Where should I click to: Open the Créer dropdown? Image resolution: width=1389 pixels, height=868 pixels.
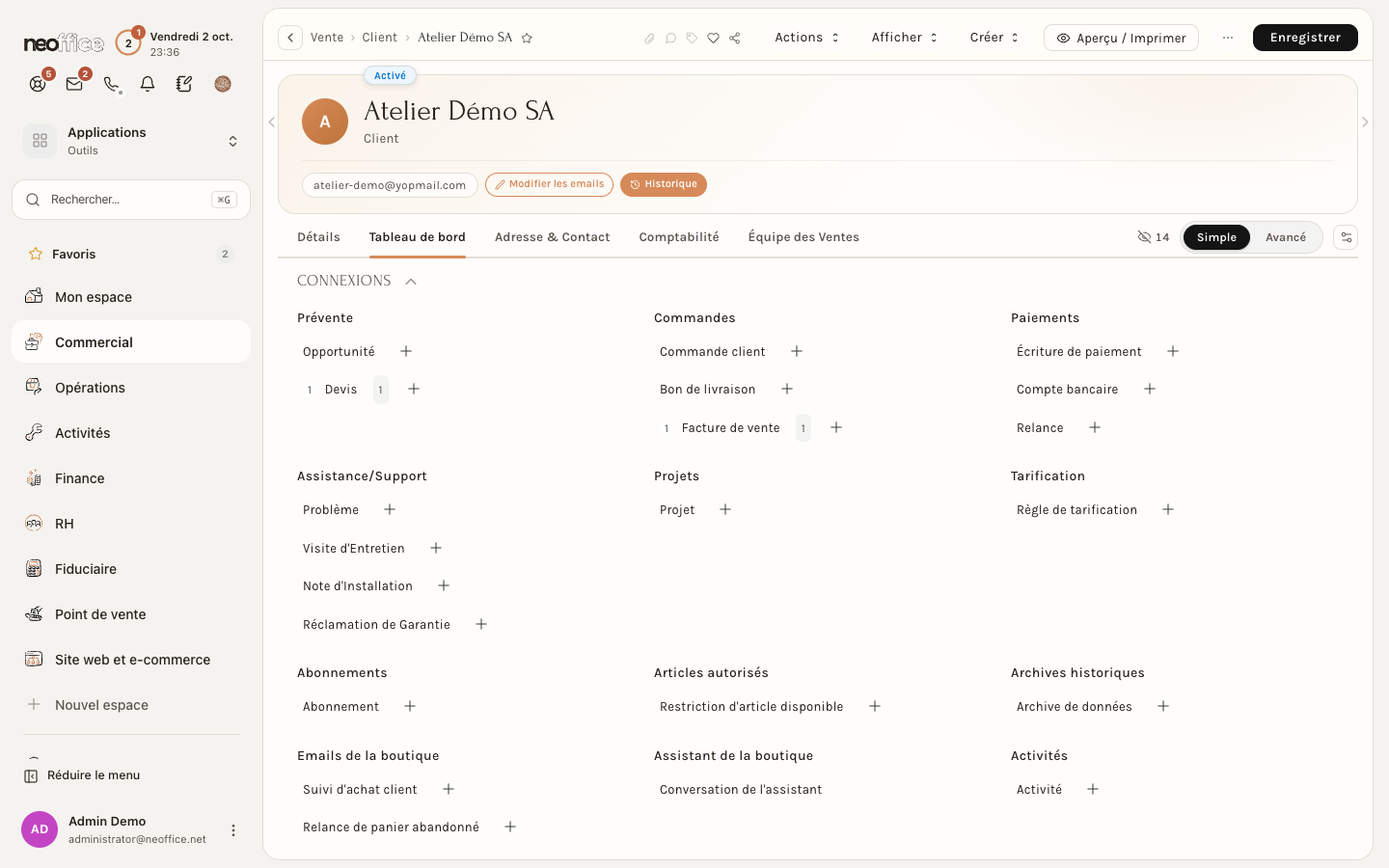[x=994, y=38]
